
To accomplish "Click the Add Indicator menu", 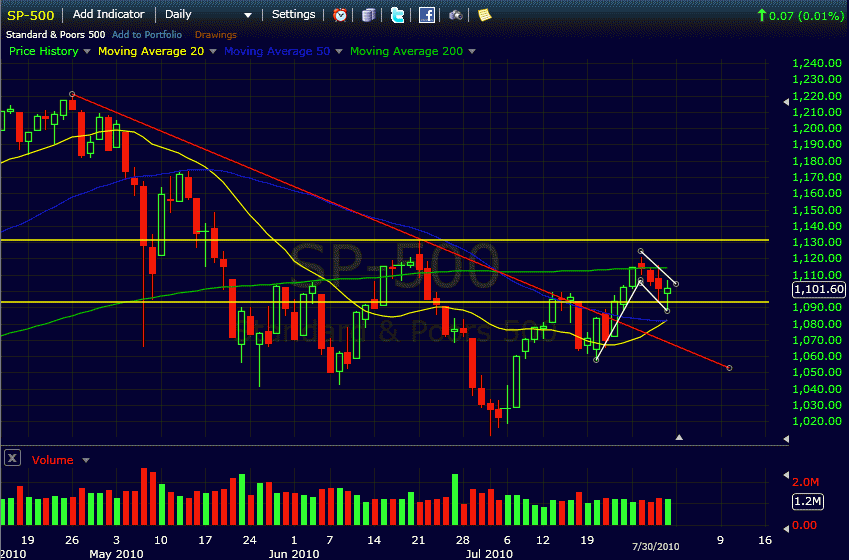I will click(108, 15).
